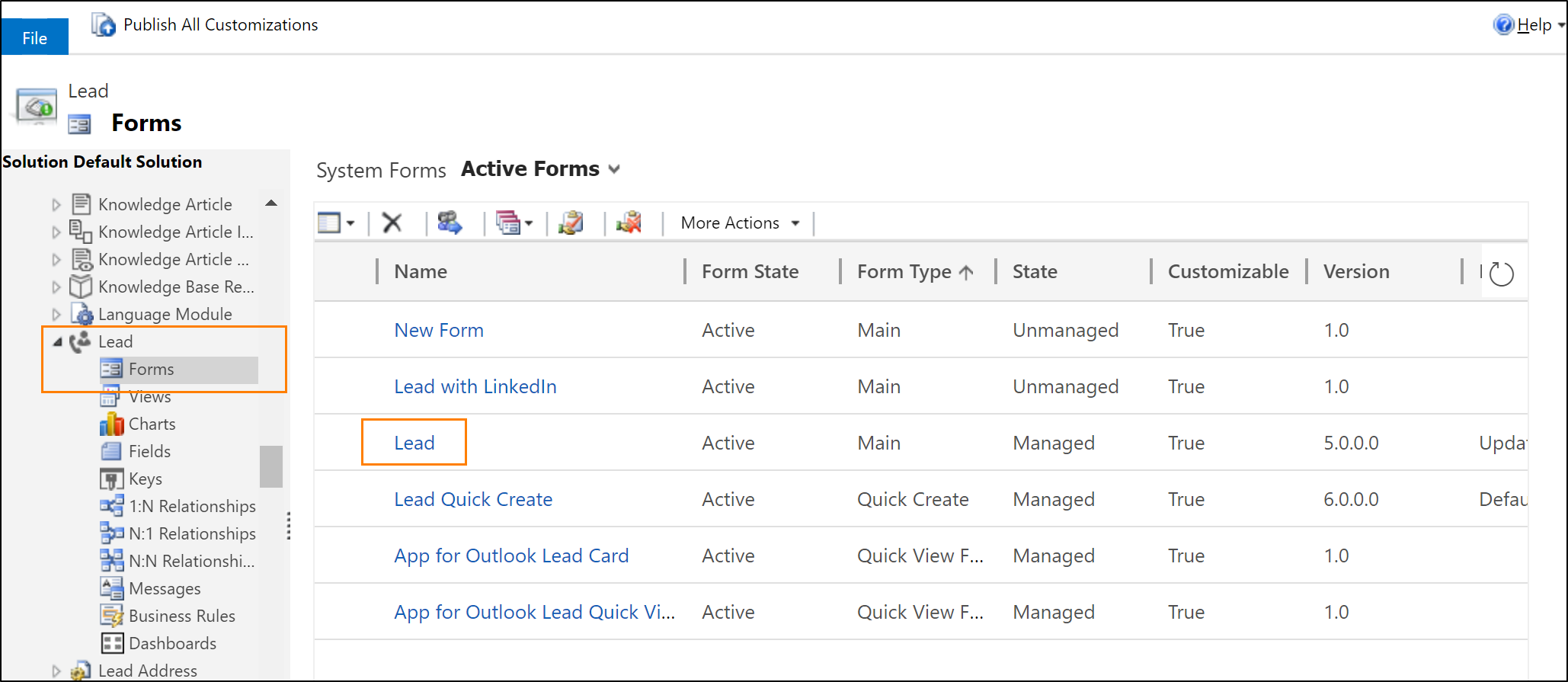Image resolution: width=1568 pixels, height=682 pixels.
Task: Sort by the Name column header
Action: pyautogui.click(x=421, y=272)
